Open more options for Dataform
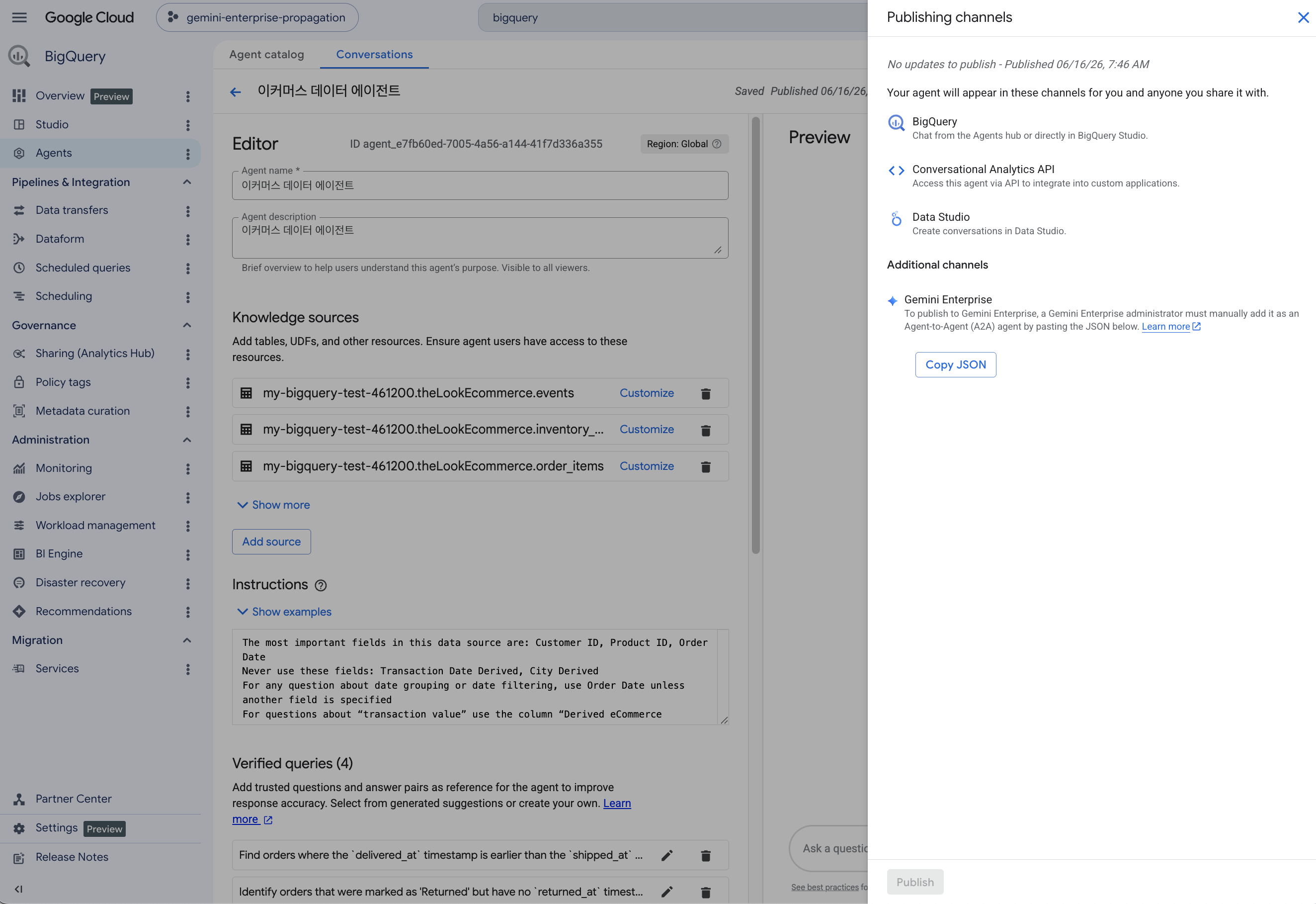Image resolution: width=1316 pixels, height=904 pixels. click(188, 240)
